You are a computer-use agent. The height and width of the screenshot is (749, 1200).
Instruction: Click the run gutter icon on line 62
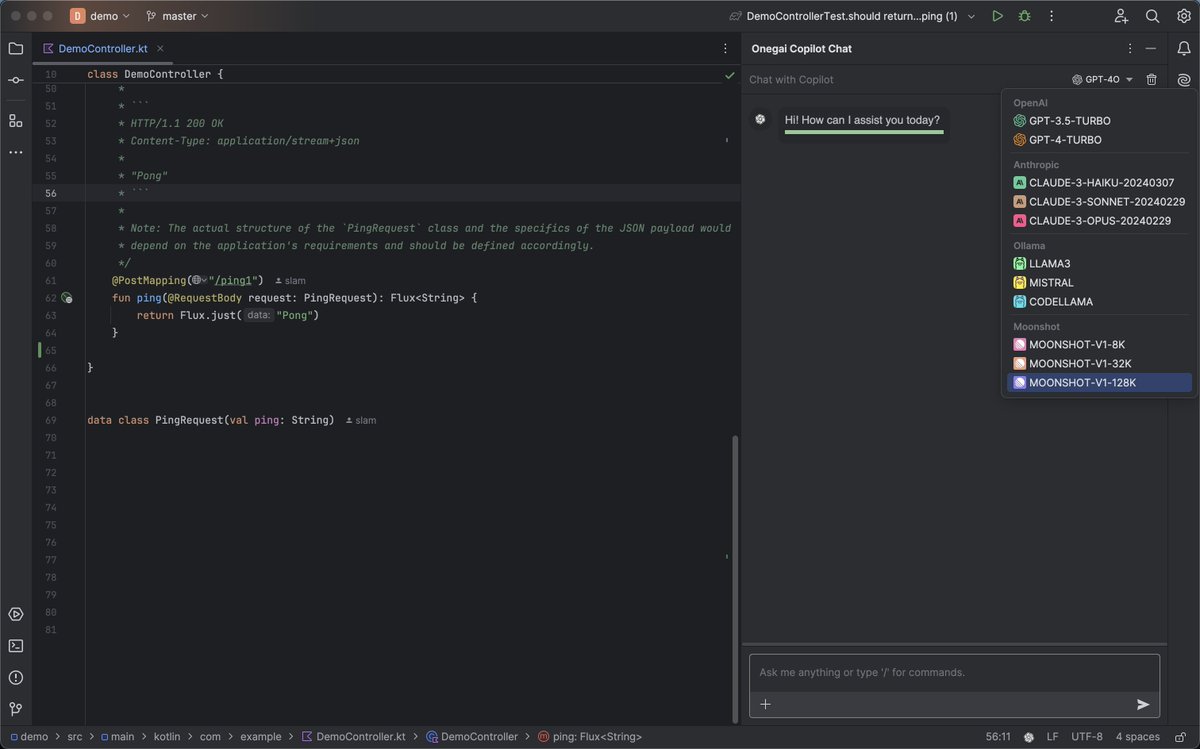pos(66,298)
